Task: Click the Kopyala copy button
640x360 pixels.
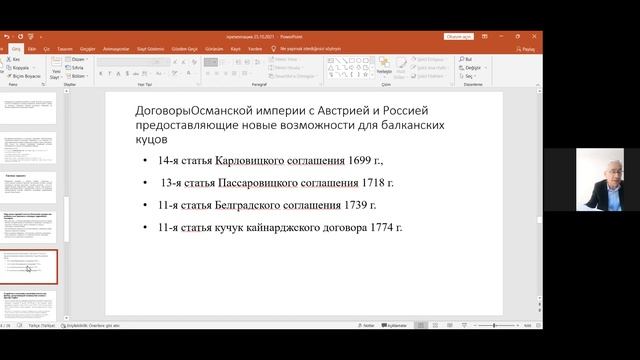Action: (x=18, y=68)
